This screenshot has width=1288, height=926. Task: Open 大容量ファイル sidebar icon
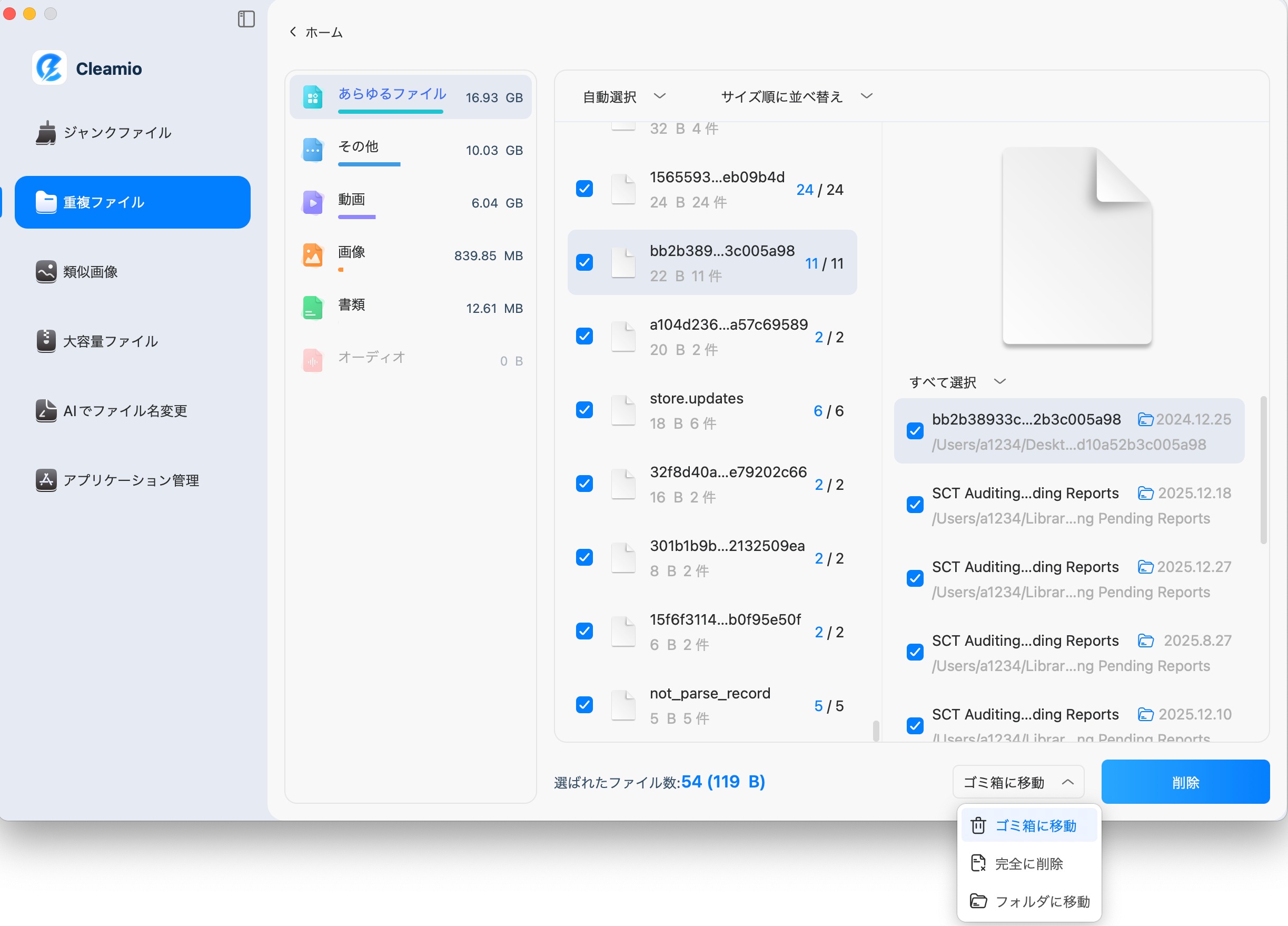click(46, 341)
